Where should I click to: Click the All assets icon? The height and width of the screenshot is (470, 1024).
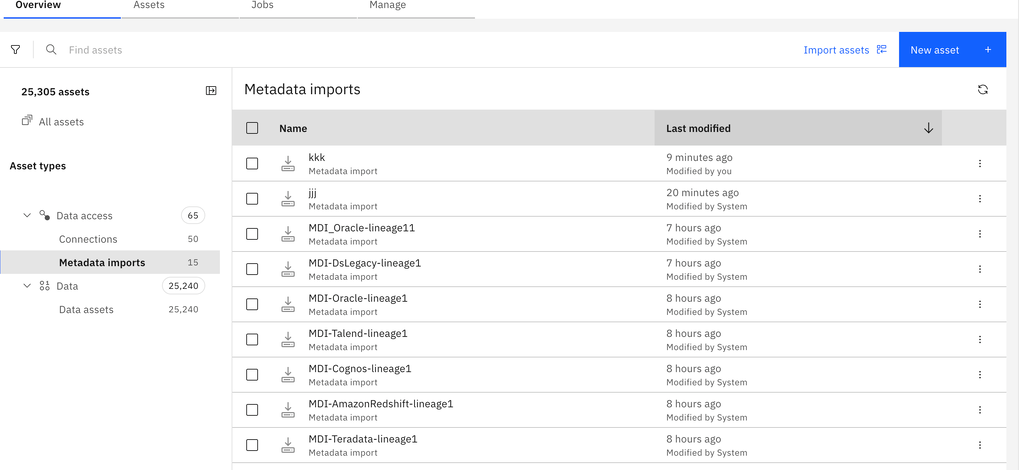coord(27,121)
